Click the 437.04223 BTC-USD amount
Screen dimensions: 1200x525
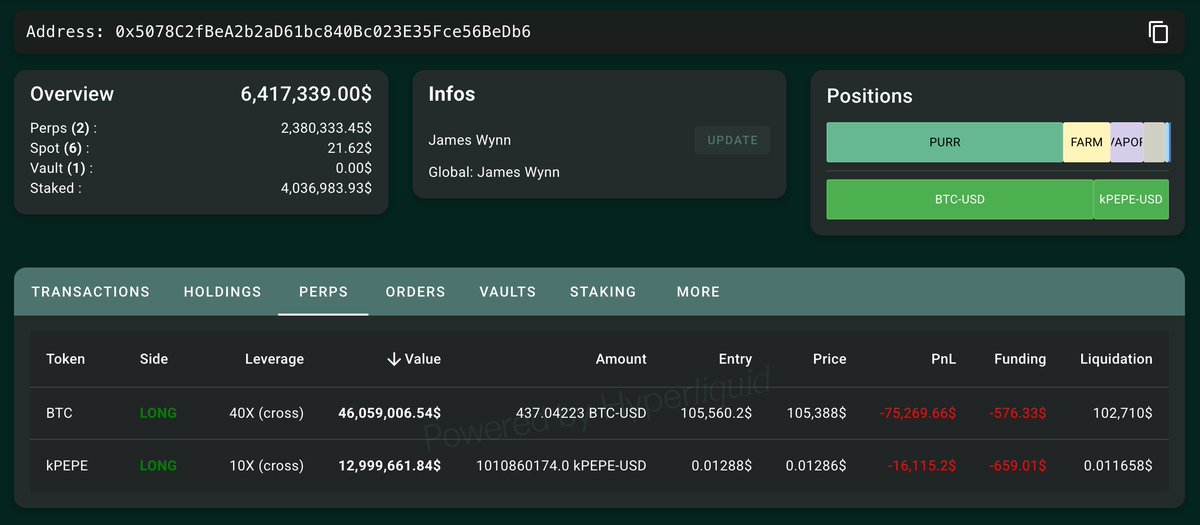[581, 413]
